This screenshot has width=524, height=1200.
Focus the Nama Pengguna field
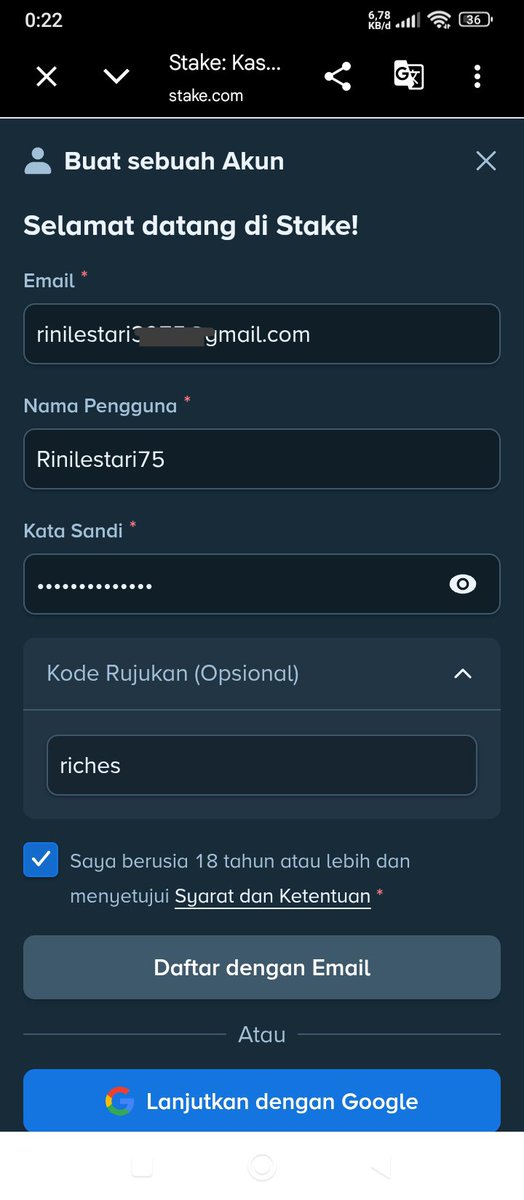[x=262, y=459]
